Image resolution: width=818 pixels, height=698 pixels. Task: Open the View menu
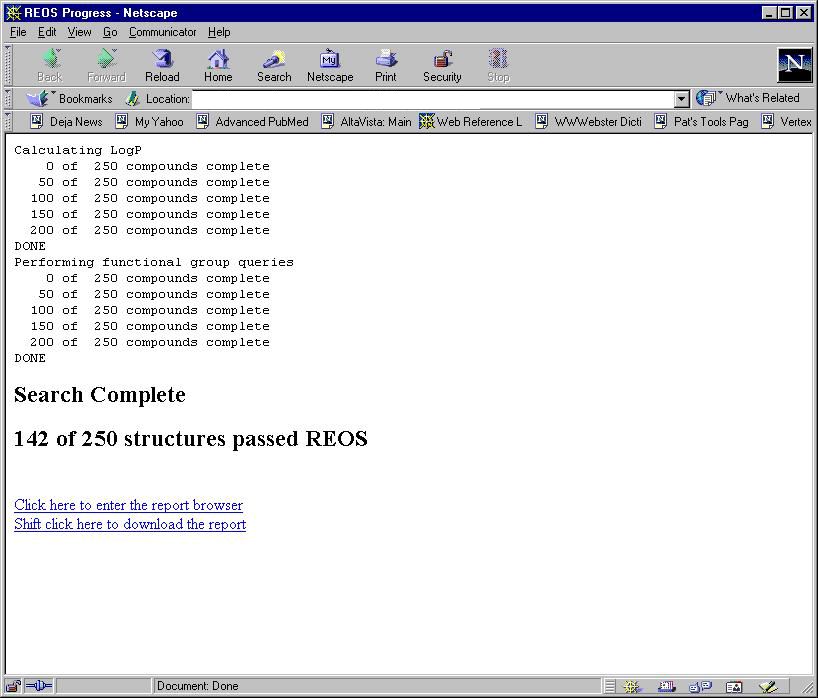(x=79, y=32)
